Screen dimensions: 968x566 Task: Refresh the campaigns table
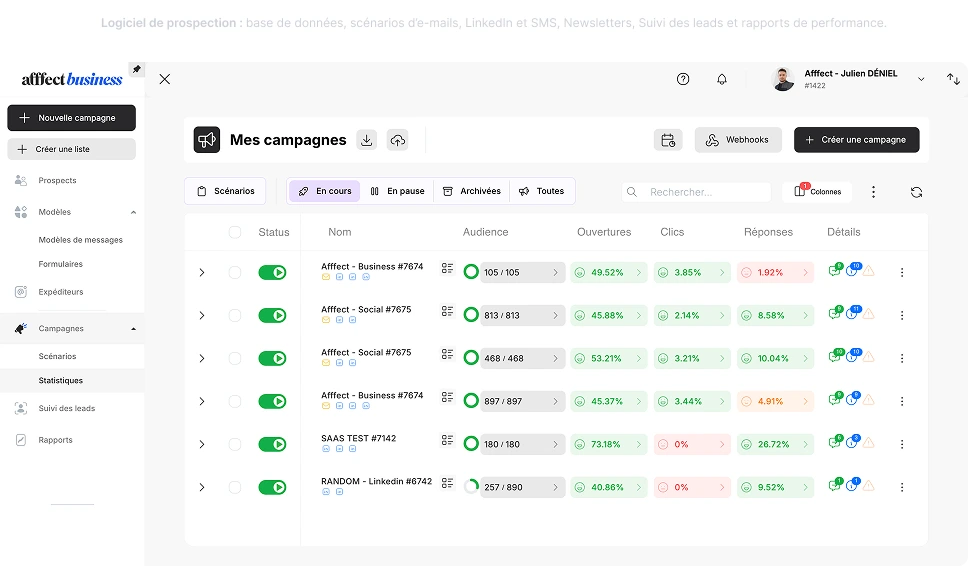pyautogui.click(x=916, y=192)
